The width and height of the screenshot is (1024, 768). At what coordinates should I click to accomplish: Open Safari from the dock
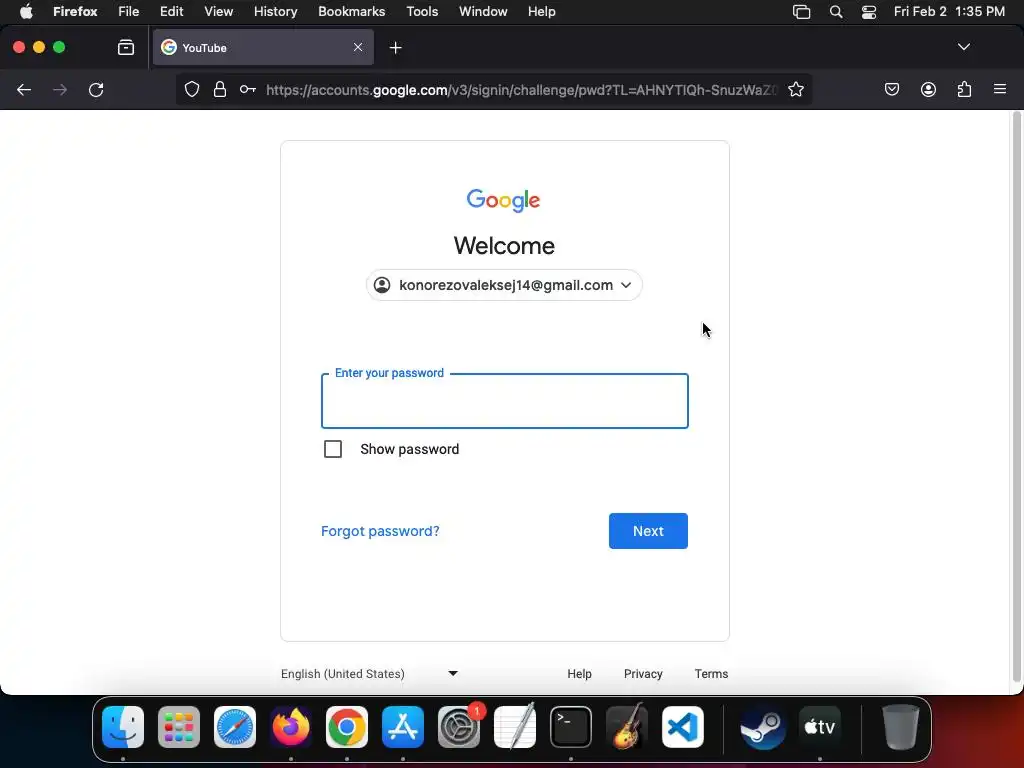pyautogui.click(x=234, y=726)
